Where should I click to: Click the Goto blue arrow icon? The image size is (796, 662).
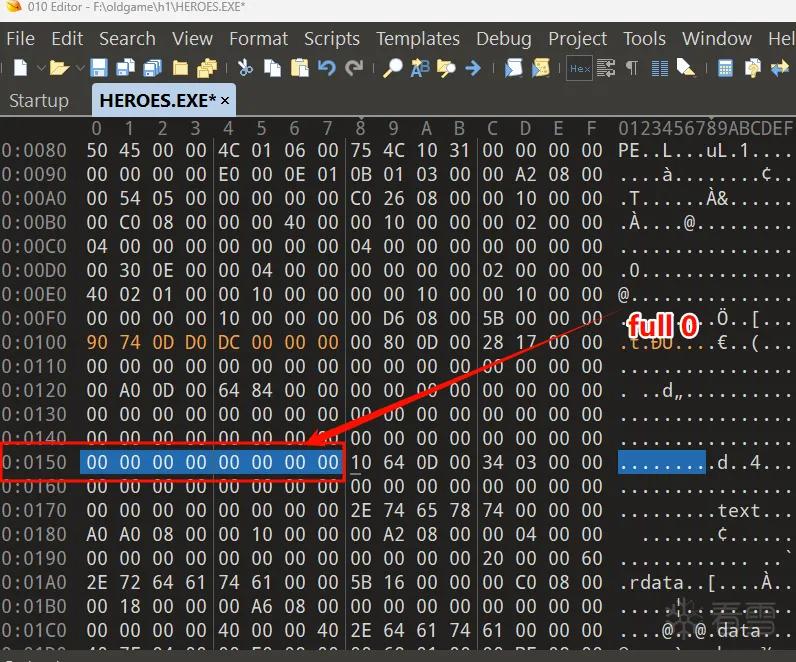pyautogui.click(x=473, y=68)
